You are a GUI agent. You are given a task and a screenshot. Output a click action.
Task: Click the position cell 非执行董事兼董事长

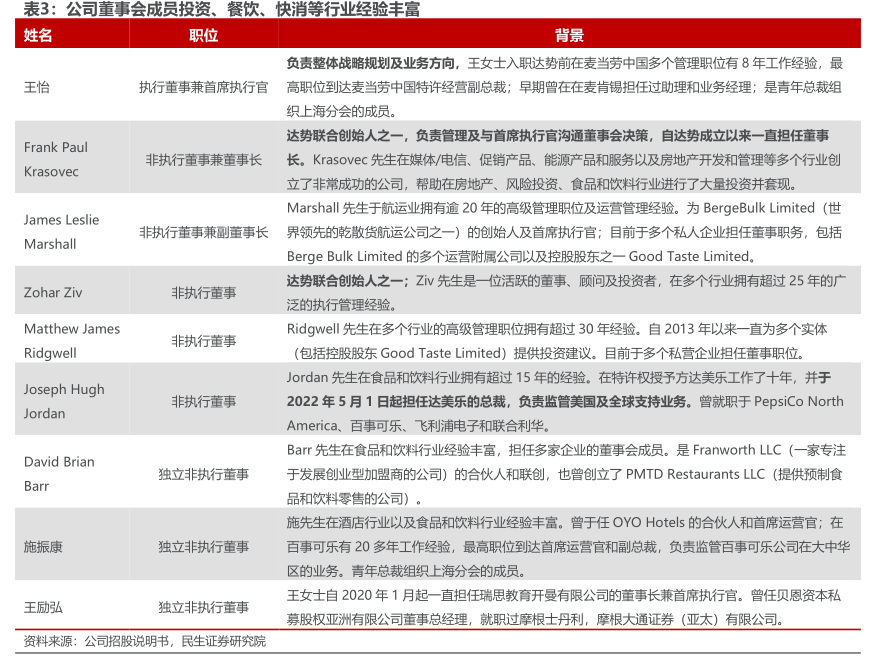pos(203,159)
